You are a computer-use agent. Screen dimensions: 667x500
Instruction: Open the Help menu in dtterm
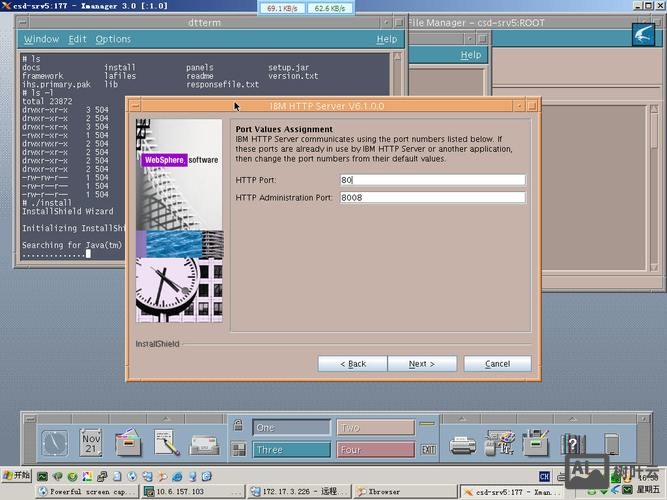click(x=386, y=39)
